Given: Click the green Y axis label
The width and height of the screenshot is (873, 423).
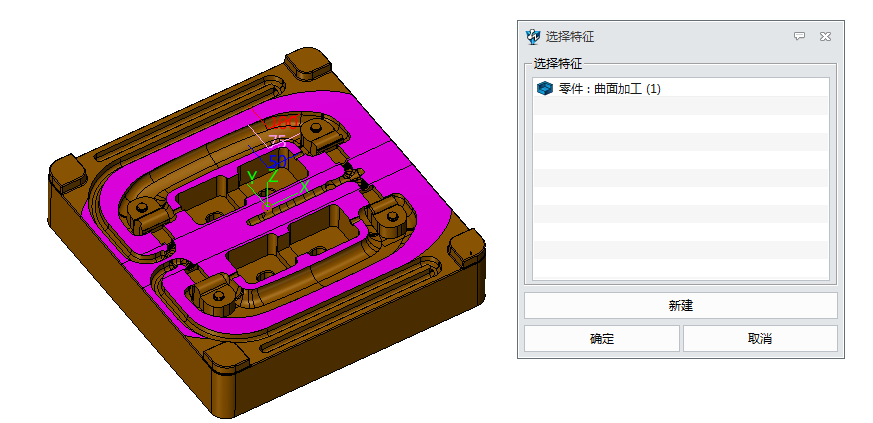Looking at the screenshot, I should click(x=252, y=177).
